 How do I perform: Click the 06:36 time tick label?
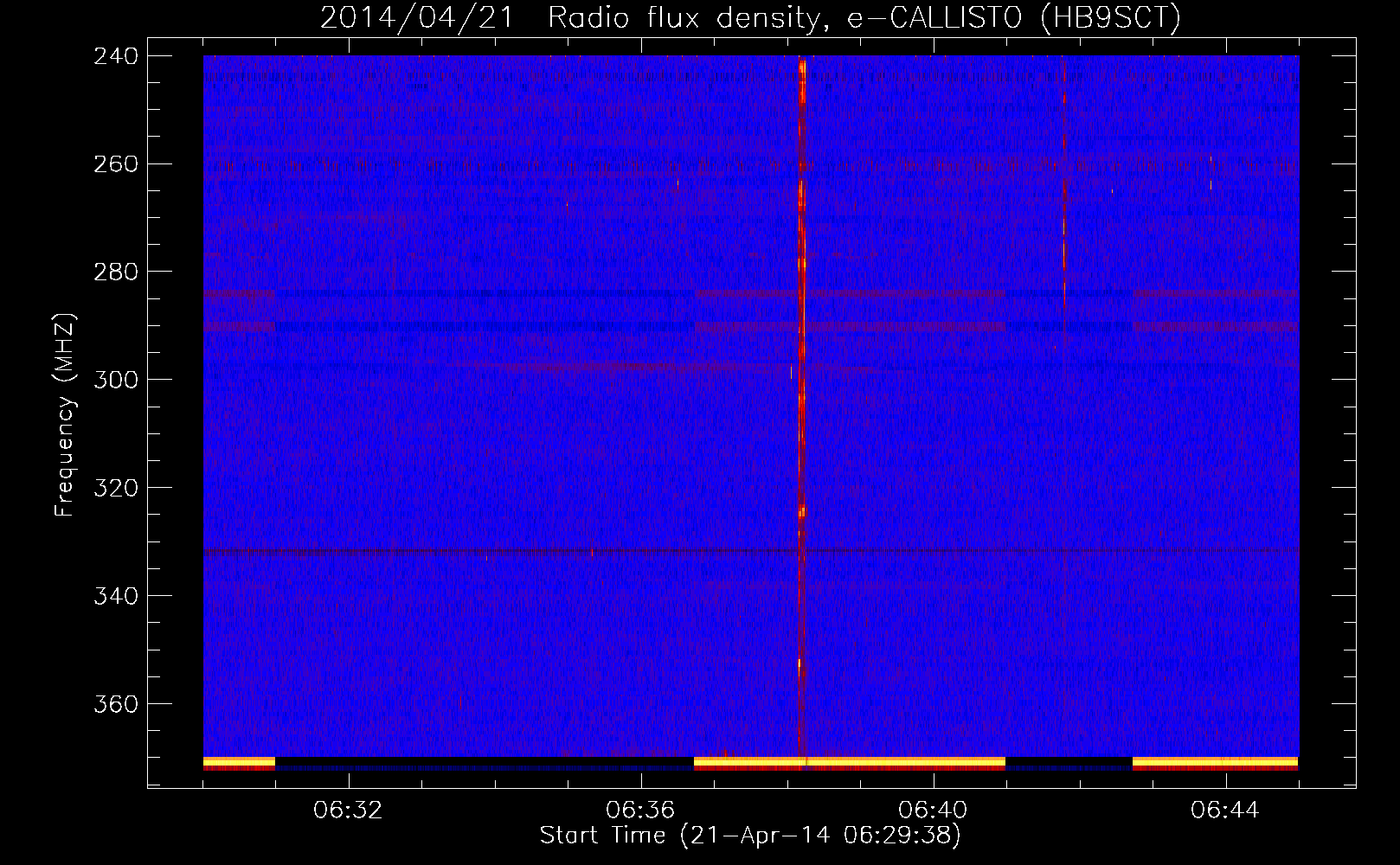pos(640,810)
